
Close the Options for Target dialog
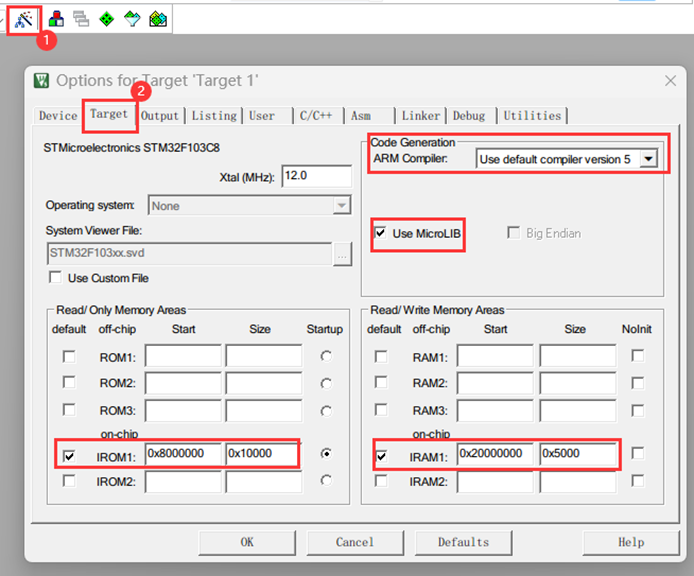[670, 81]
